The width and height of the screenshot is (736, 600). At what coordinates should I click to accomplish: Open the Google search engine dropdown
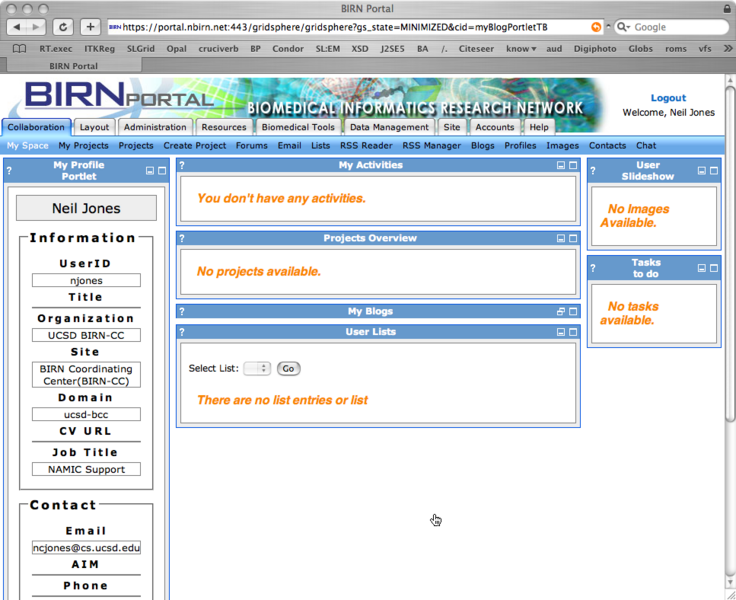coord(624,27)
